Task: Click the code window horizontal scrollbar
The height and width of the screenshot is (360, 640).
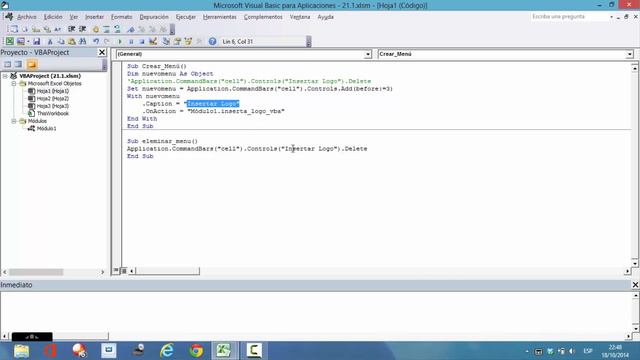Action: point(167,271)
